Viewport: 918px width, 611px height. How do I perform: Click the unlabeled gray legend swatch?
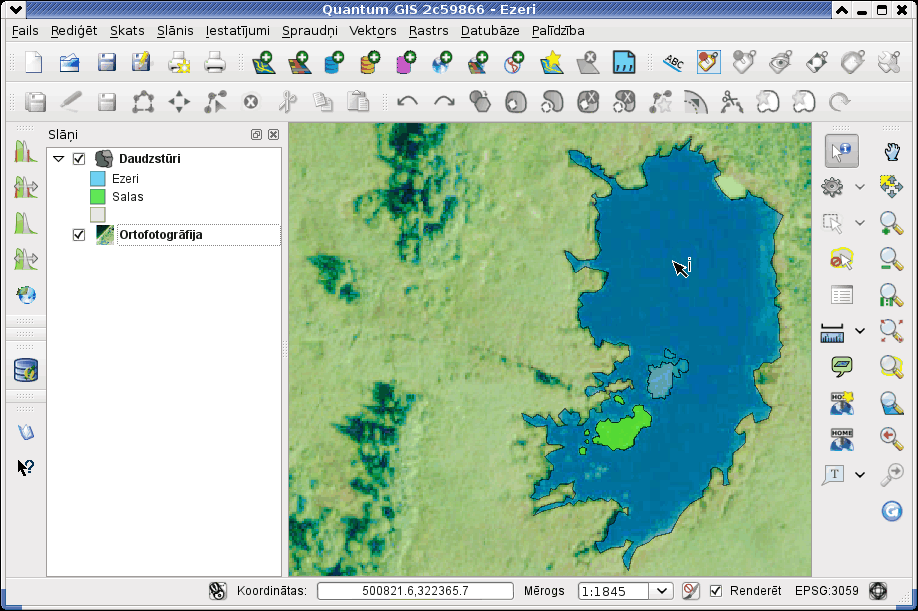[98, 215]
